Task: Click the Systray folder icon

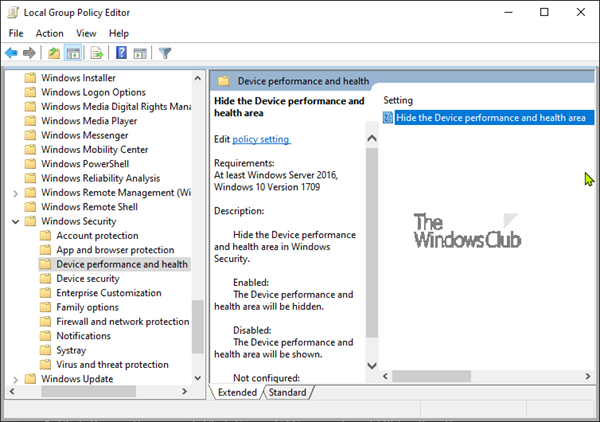Action: (x=46, y=350)
